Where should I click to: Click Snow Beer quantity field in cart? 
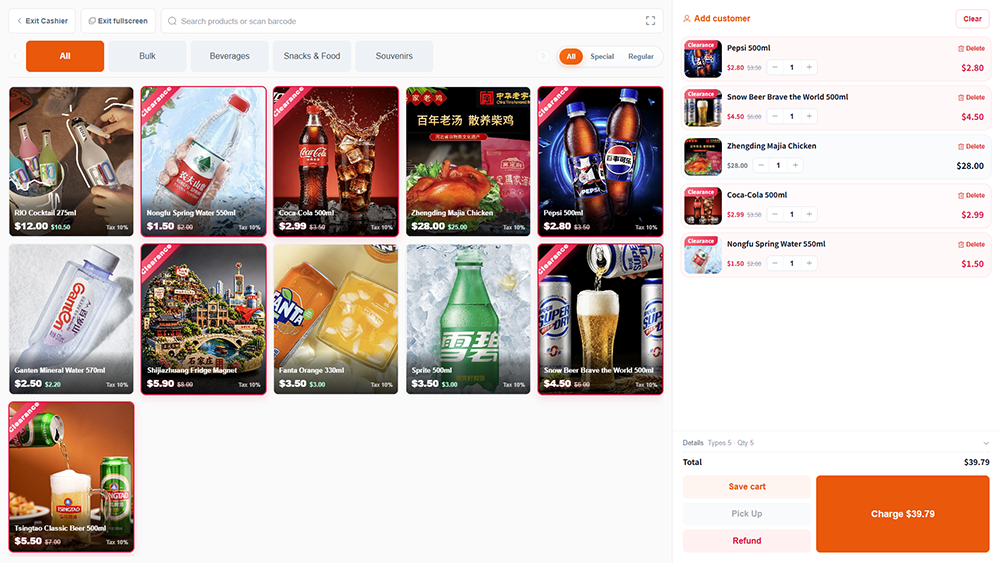pyautogui.click(x=792, y=116)
